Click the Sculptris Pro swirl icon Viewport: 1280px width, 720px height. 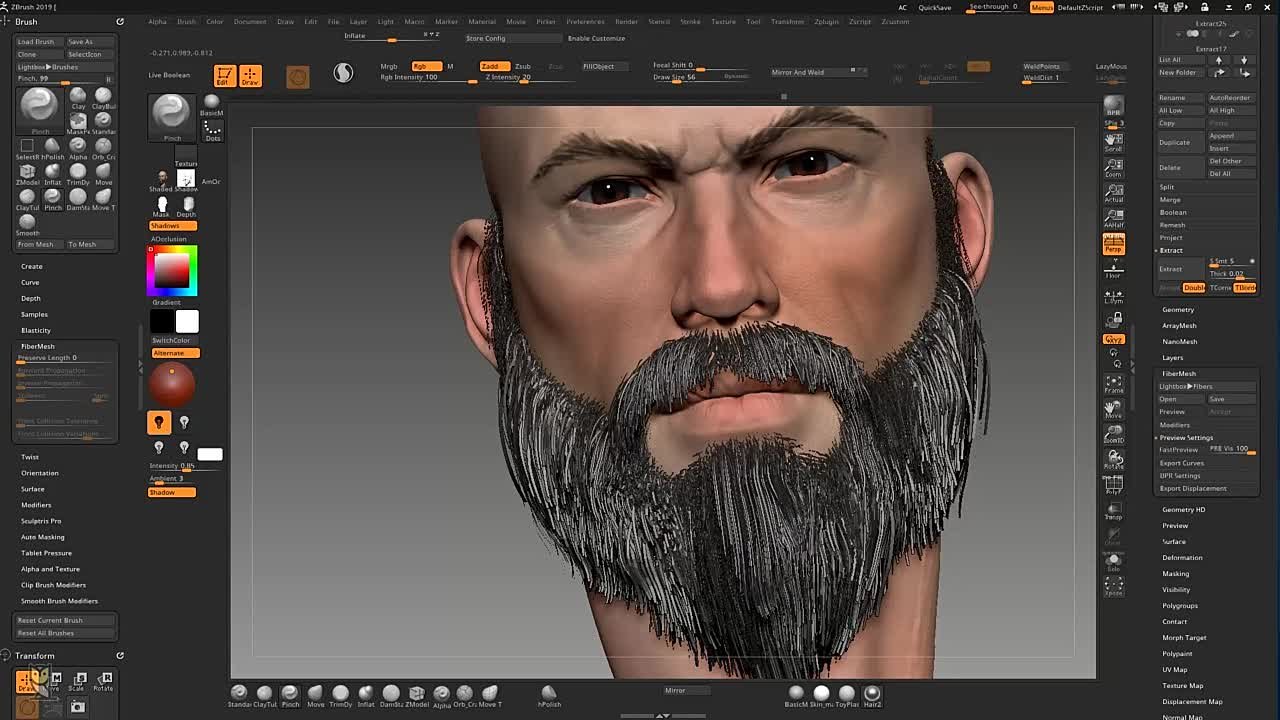click(x=343, y=73)
